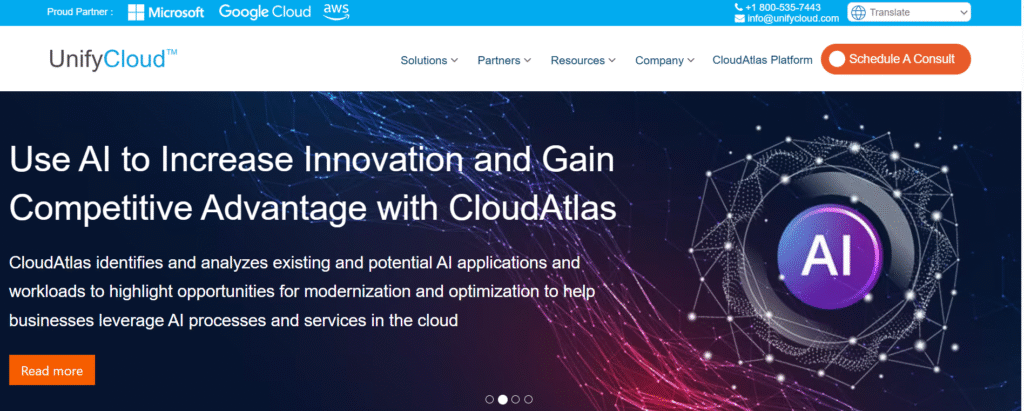This screenshot has height=411, width=1024.
Task: Click the phone icon beside +1 800-535-7443
Action: pos(739,7)
